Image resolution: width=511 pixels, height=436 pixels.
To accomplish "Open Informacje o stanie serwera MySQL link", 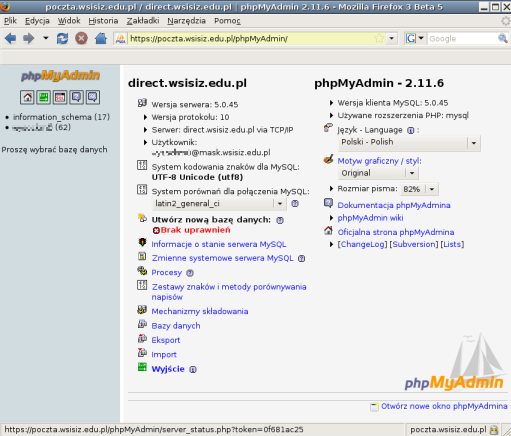I will (219, 244).
